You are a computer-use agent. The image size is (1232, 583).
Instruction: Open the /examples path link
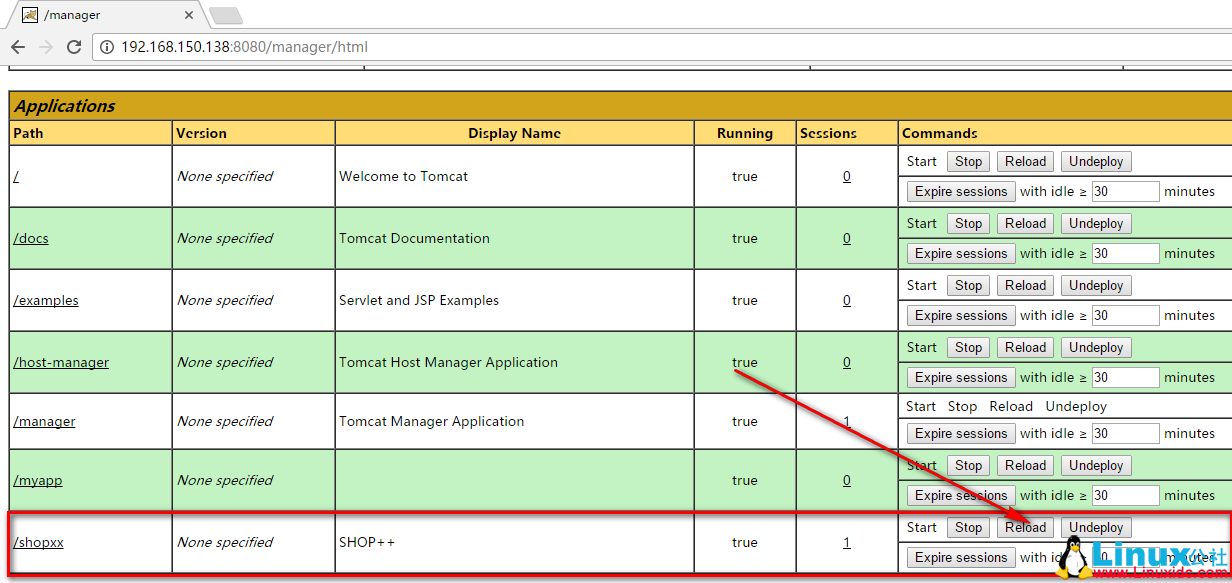coord(46,300)
